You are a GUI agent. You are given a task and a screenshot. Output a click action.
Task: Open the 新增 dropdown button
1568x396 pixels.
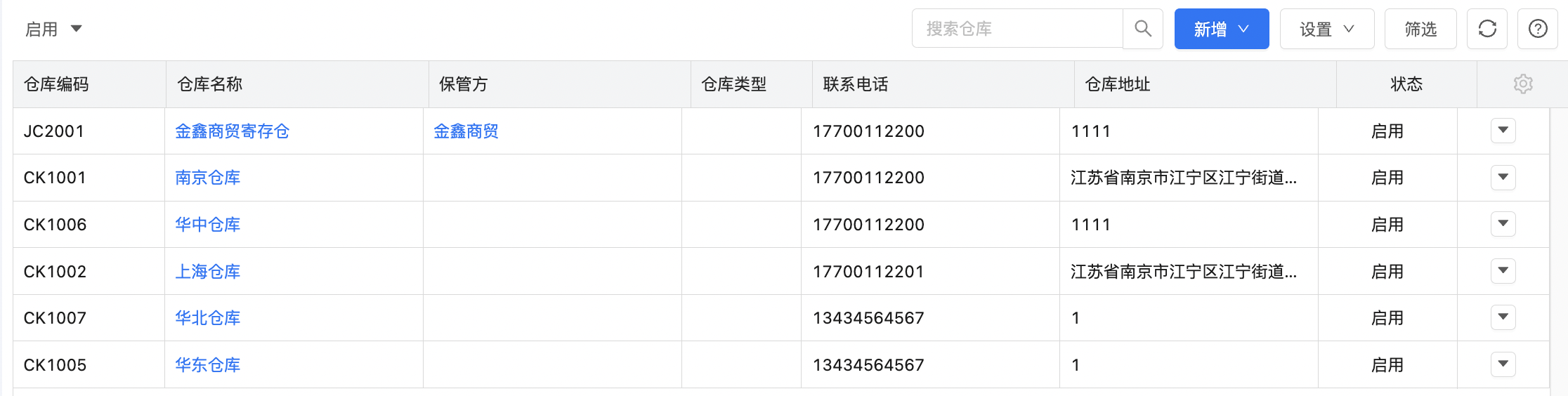point(1222,29)
